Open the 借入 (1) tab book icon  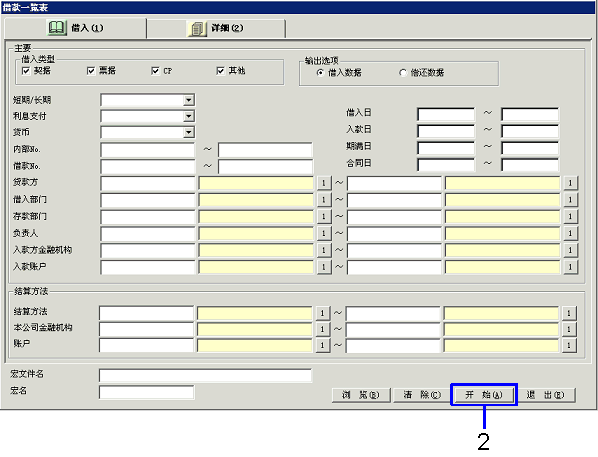(x=57, y=28)
